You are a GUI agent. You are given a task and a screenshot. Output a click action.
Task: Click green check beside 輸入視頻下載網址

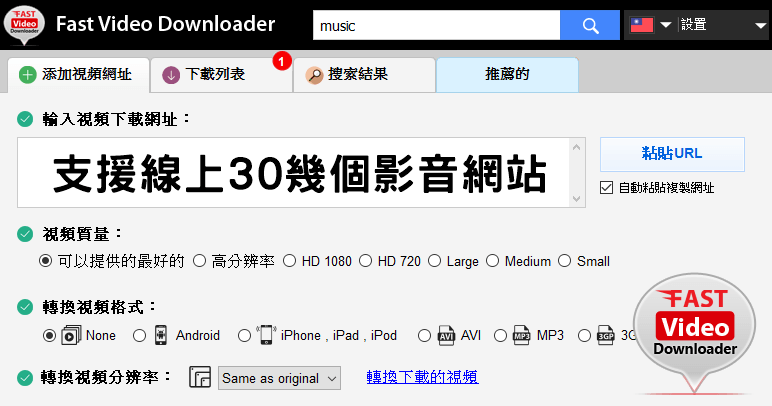coord(25,119)
